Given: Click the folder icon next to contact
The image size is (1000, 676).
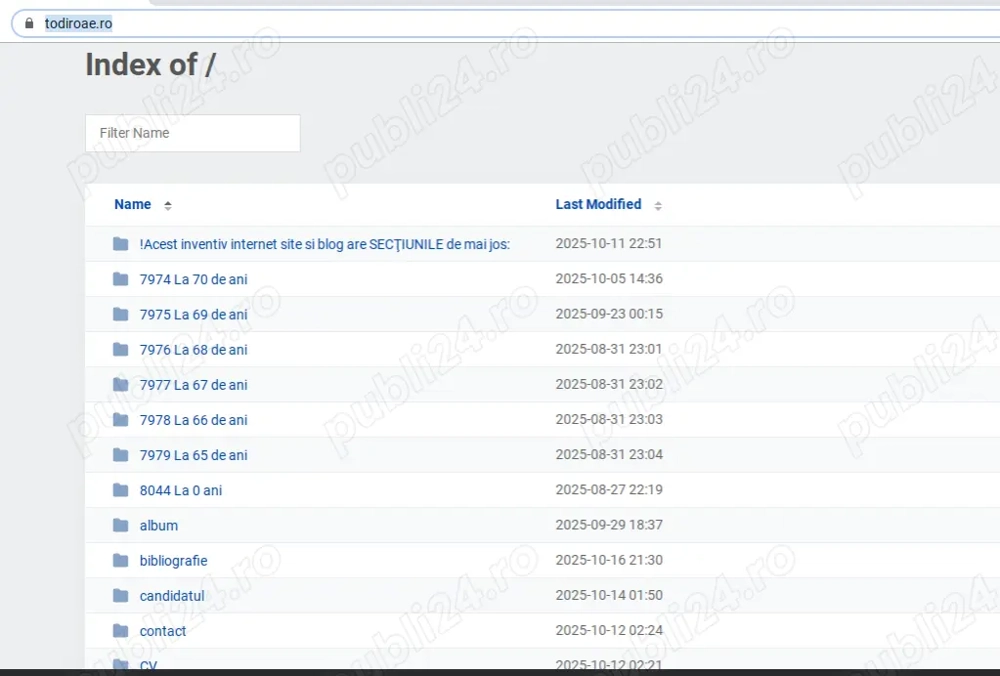Looking at the screenshot, I should [x=120, y=630].
